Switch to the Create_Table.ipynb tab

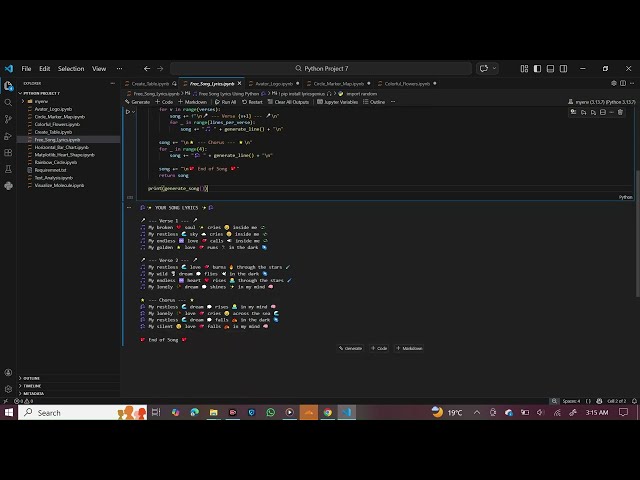tap(150, 84)
